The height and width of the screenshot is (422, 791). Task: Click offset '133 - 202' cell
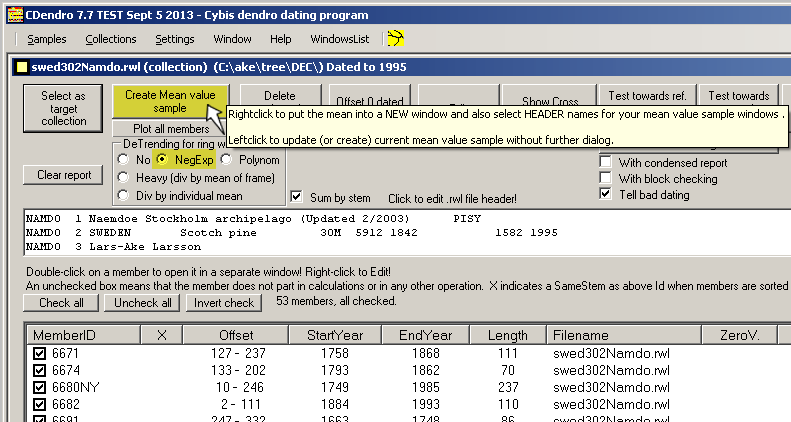click(x=238, y=371)
